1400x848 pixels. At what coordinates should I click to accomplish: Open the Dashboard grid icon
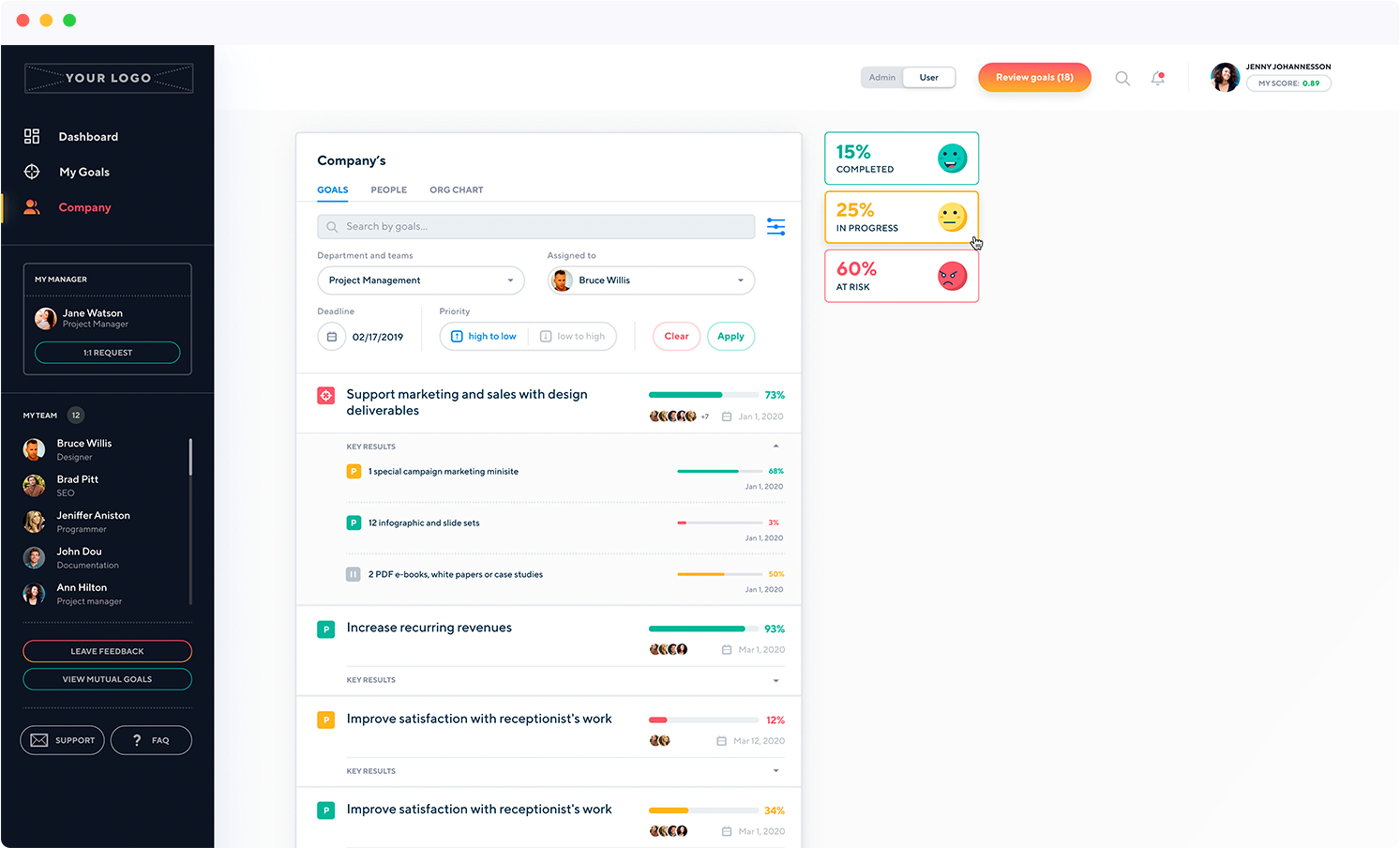point(32,136)
